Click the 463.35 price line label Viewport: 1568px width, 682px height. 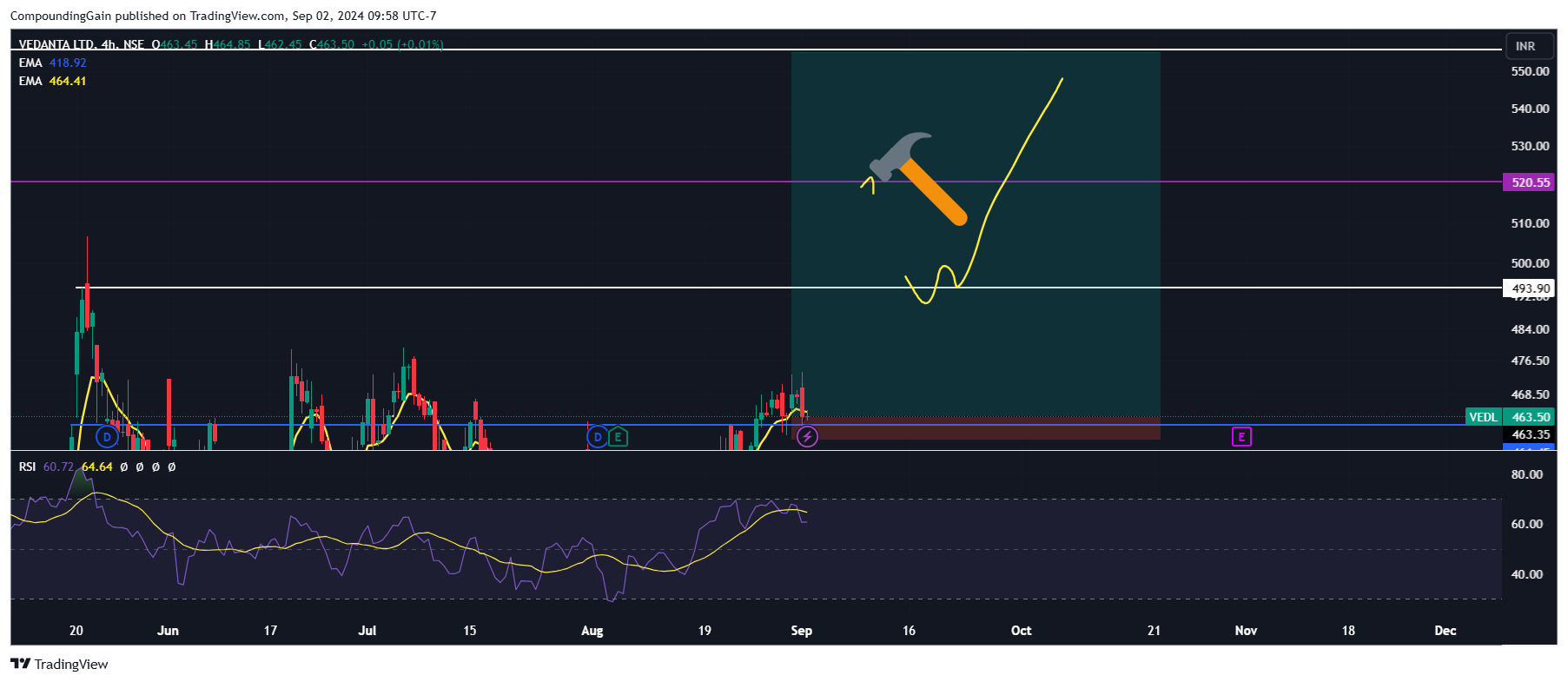click(x=1530, y=434)
